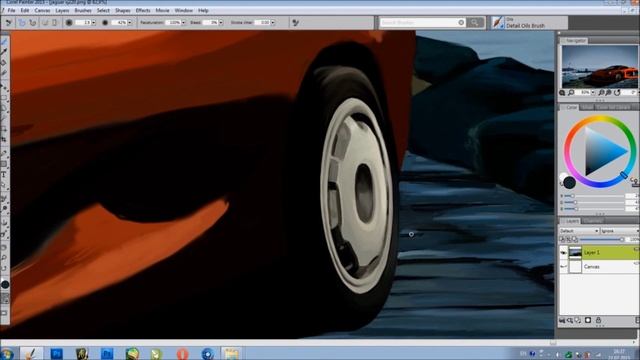Hide Layer 1 using its eye icon

pyautogui.click(x=563, y=253)
